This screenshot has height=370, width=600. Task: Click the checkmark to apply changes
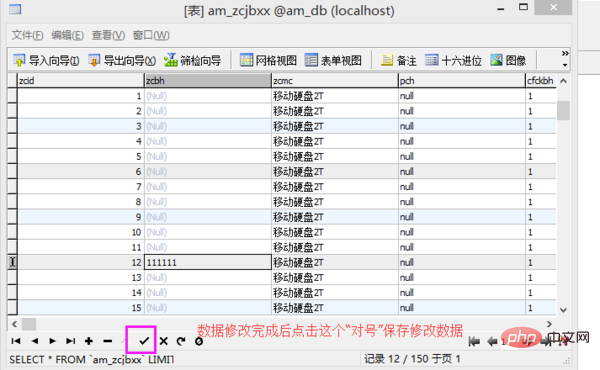coord(144,341)
